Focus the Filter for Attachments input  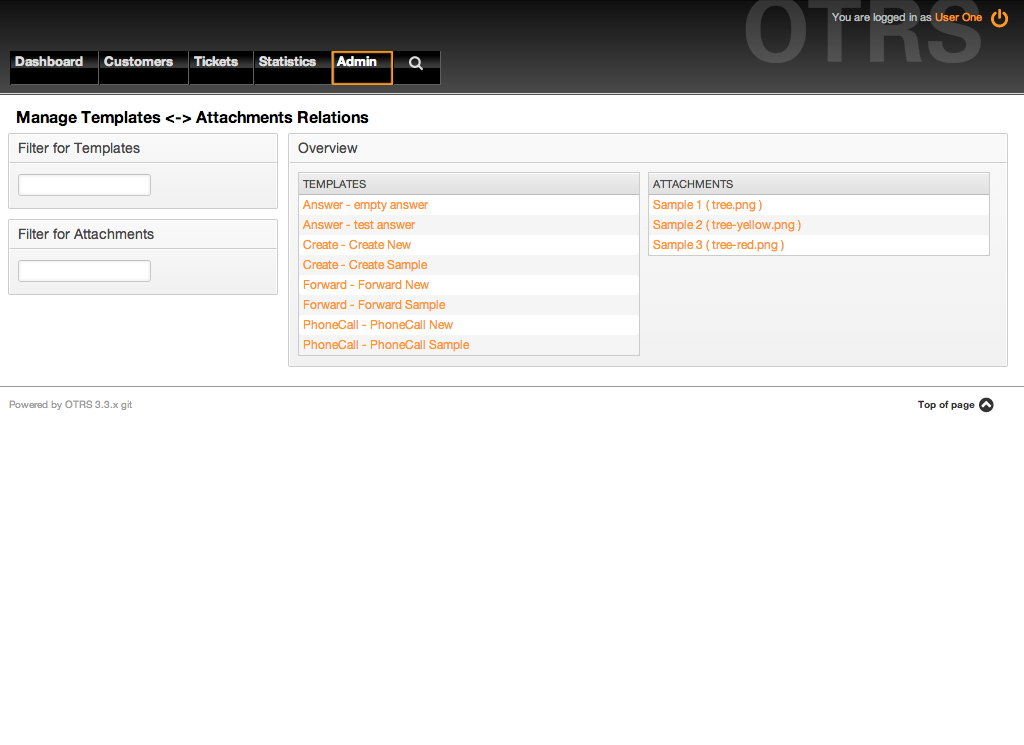(84, 271)
